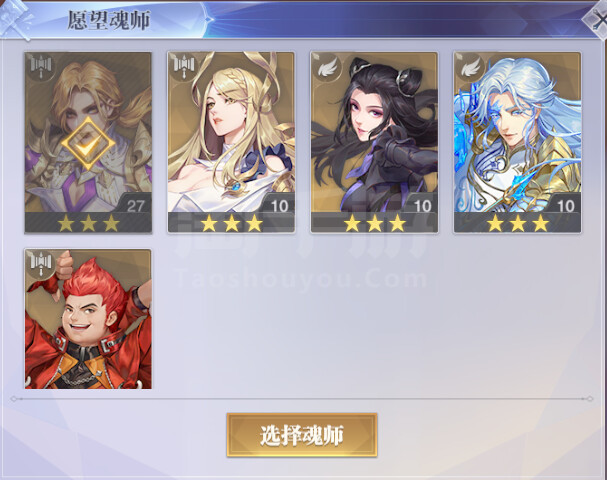Click the class icon on the red-haired character card
607x480 pixels.
coord(41,264)
